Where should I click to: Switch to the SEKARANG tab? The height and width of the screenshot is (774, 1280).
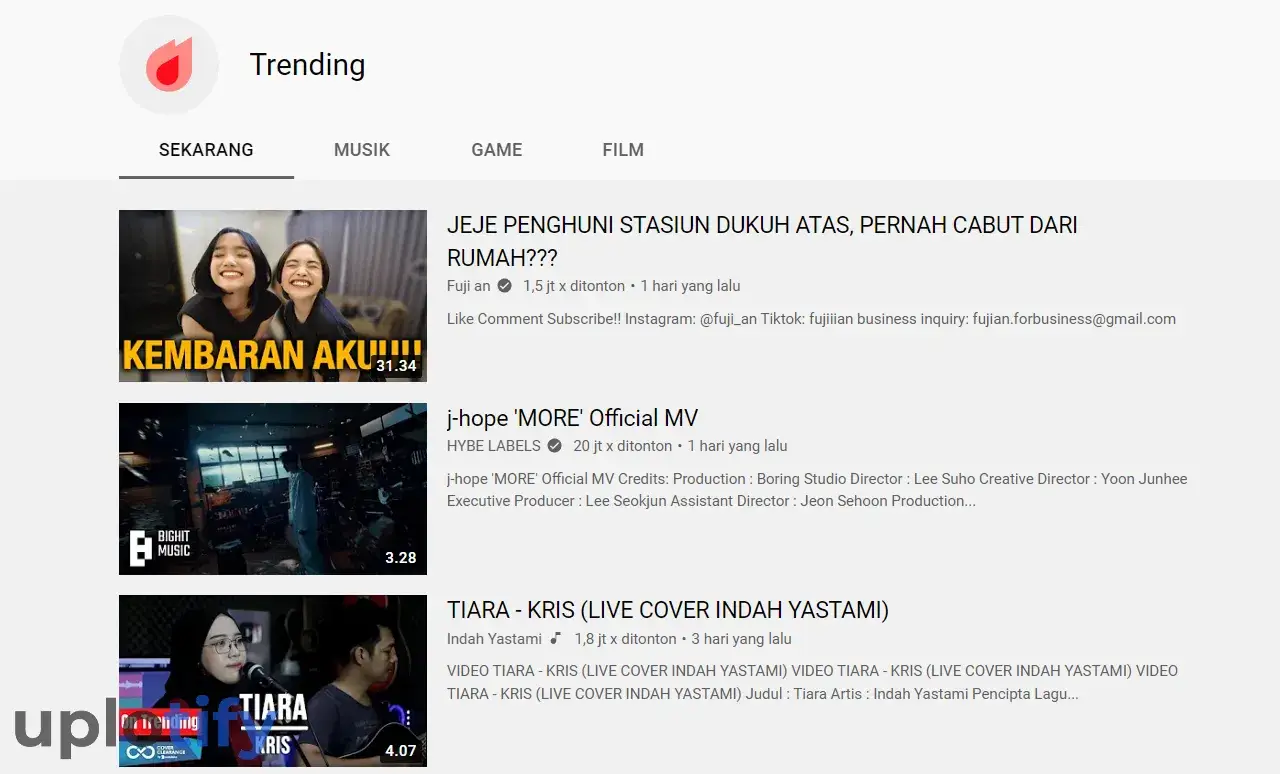point(206,150)
